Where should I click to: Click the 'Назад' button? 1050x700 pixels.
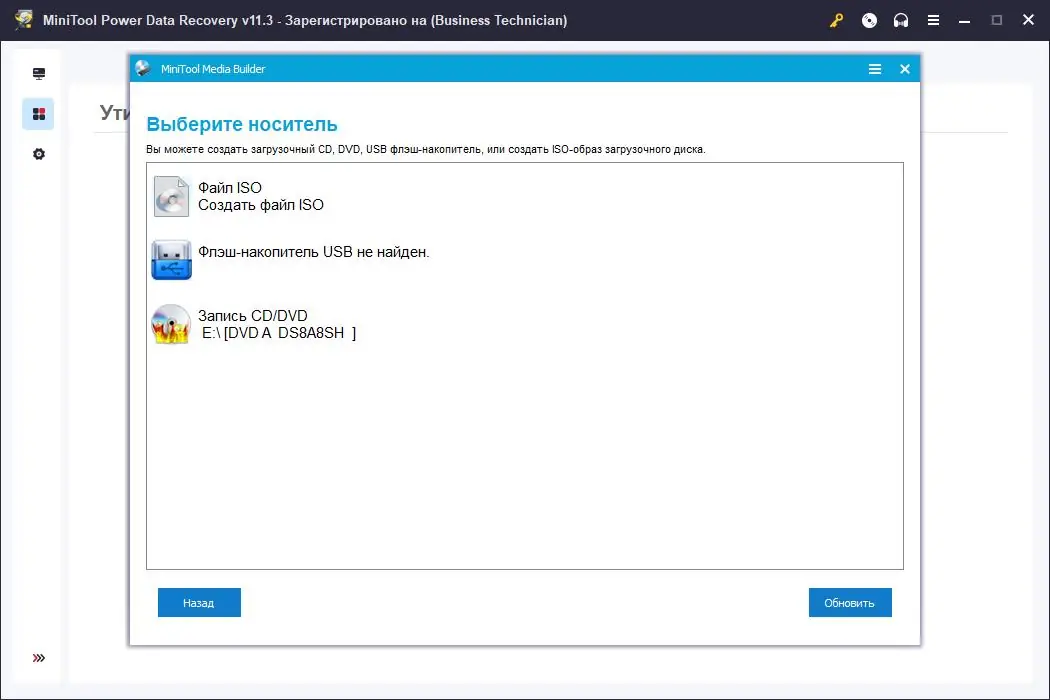coord(199,603)
